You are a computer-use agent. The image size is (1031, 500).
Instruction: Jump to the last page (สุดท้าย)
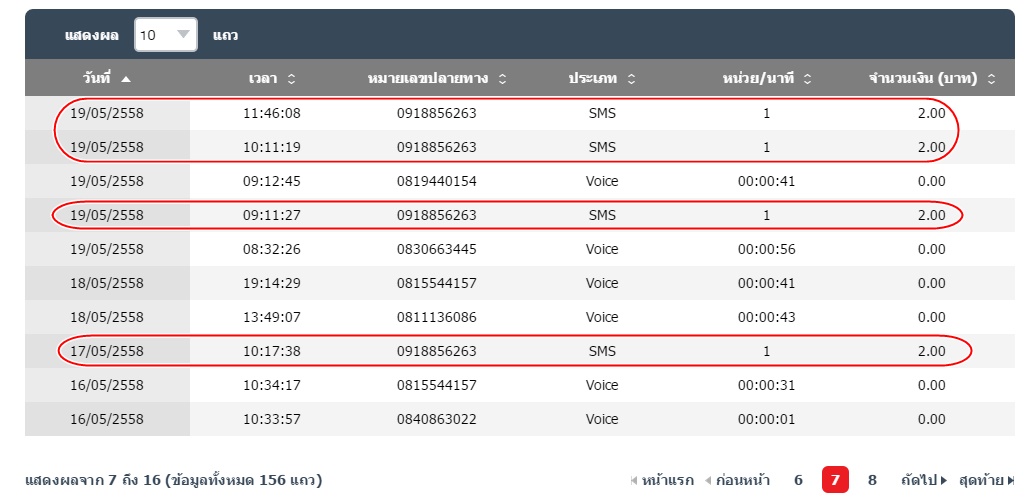pos(985,480)
